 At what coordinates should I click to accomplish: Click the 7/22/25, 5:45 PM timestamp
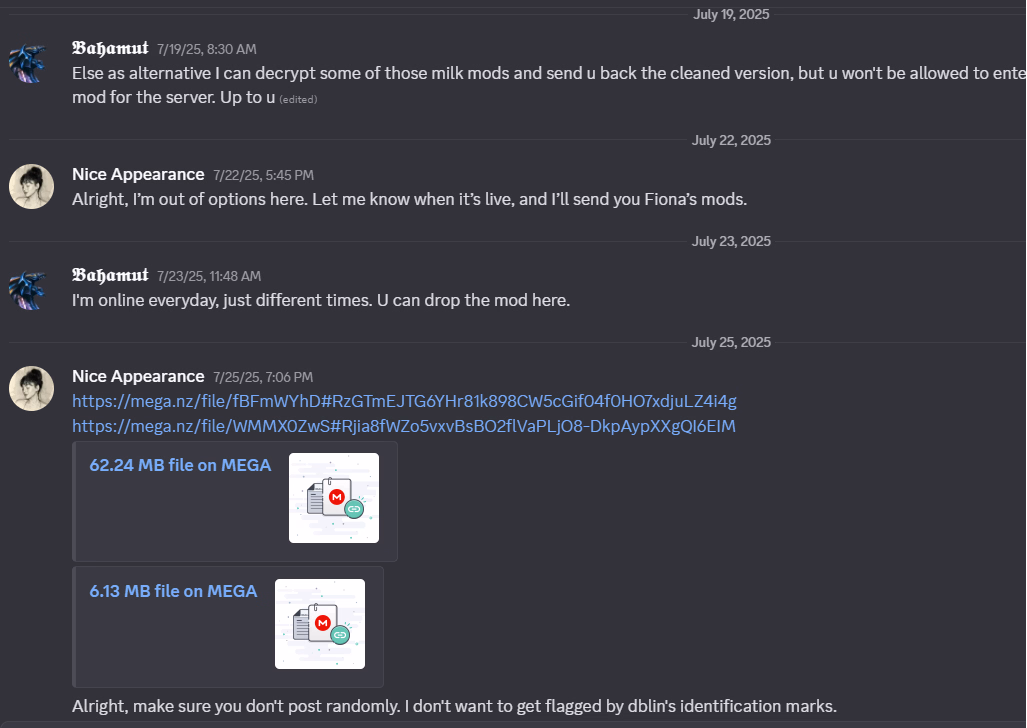coord(263,176)
